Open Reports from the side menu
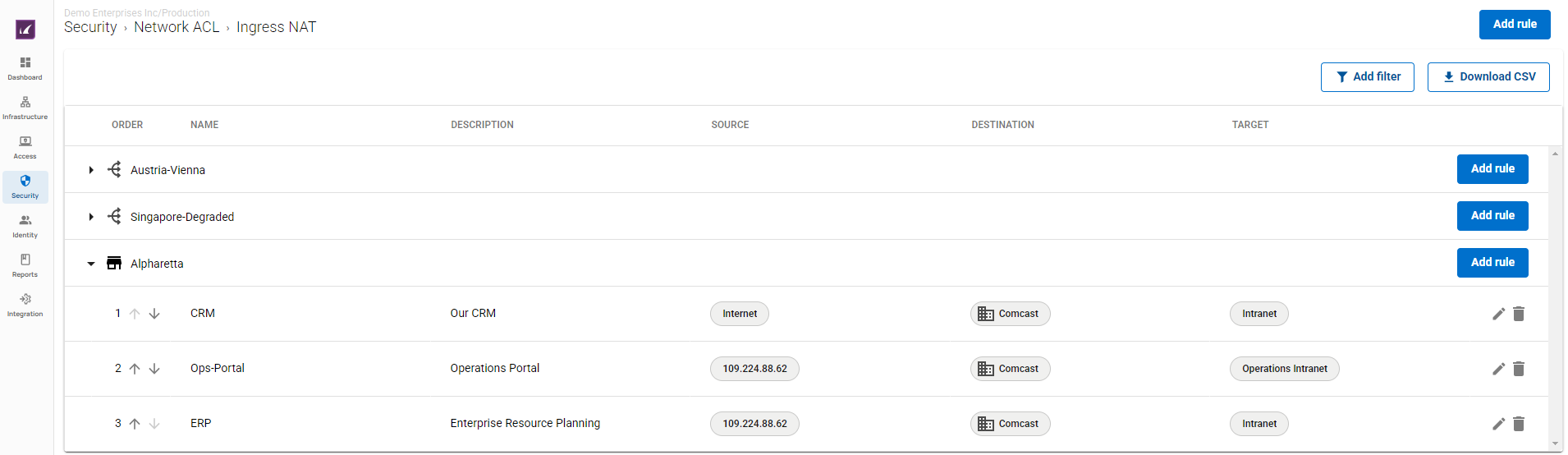 tap(25, 265)
